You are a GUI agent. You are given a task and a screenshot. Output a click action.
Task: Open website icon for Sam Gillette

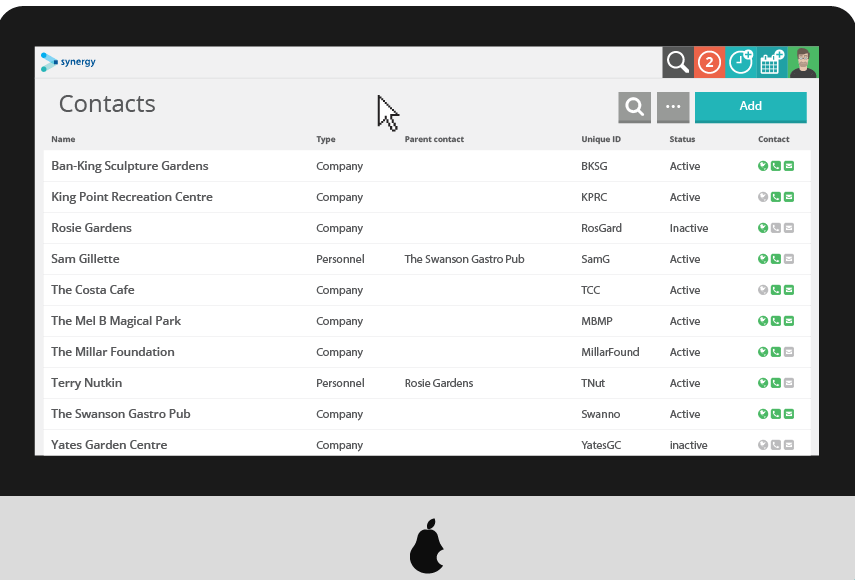tap(763, 259)
